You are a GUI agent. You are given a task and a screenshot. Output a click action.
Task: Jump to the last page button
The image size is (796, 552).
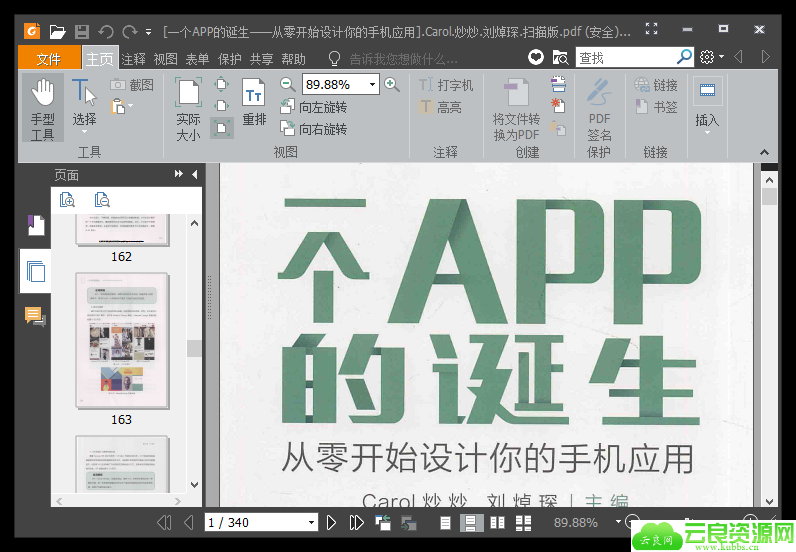point(356,523)
